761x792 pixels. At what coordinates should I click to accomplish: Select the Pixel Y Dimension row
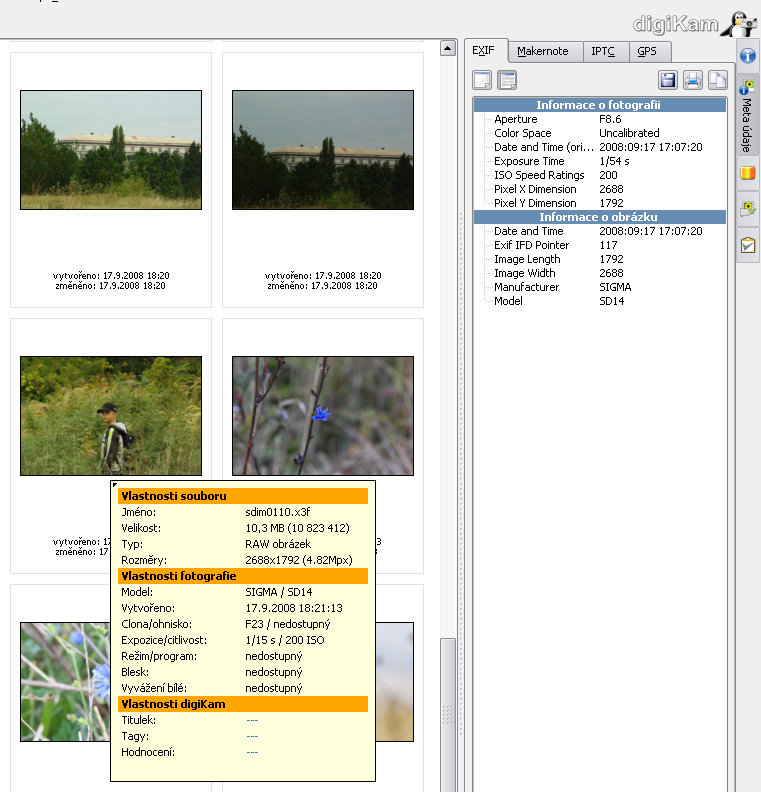[x=599, y=203]
